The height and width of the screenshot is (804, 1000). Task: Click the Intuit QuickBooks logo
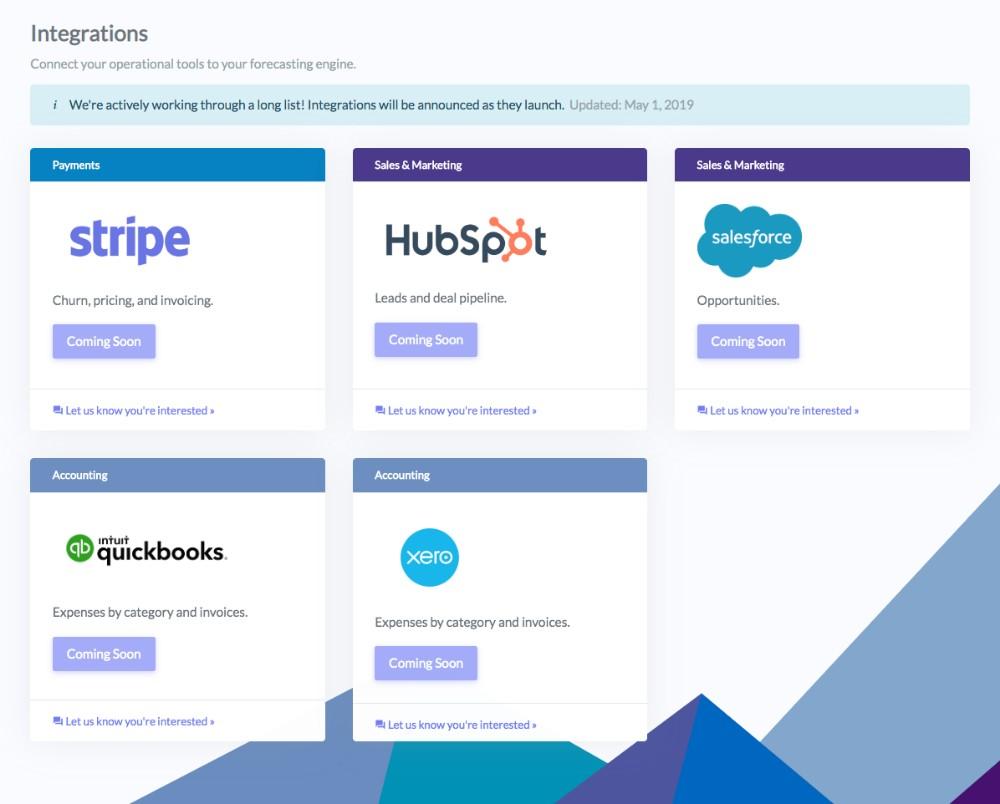pos(146,550)
